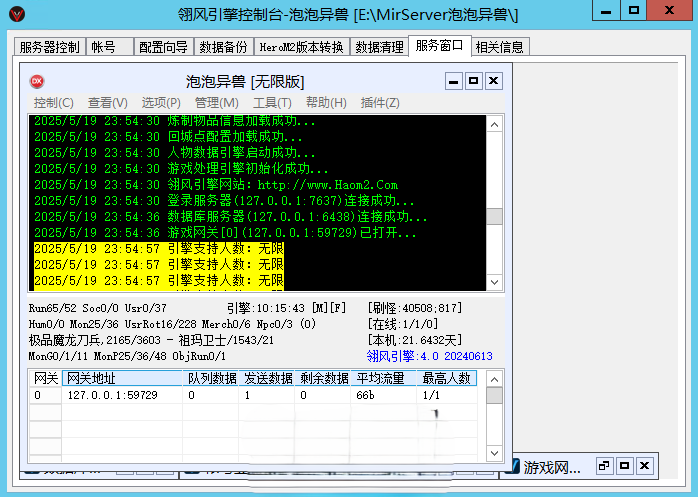
Task: Switch to the 数据备份 tab
Action: pyautogui.click(x=223, y=47)
